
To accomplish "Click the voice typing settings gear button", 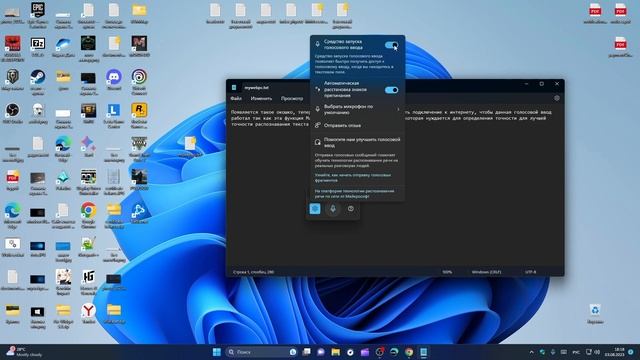I will tap(315, 209).
